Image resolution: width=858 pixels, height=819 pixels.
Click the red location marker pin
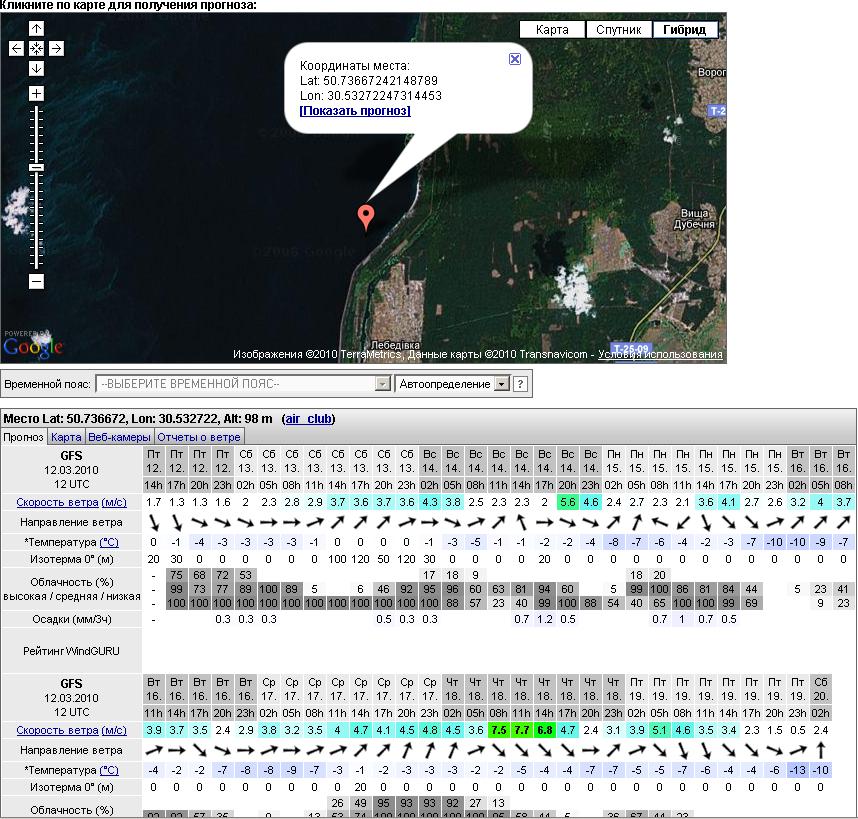click(x=367, y=215)
